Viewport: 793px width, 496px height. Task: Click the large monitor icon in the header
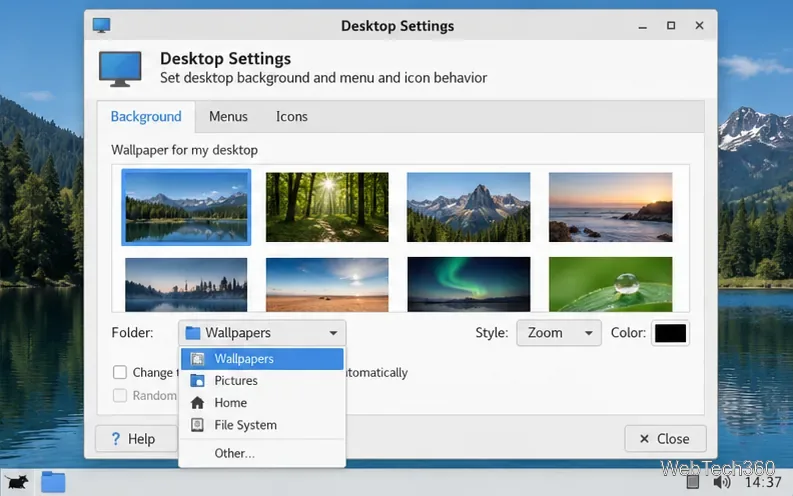point(120,69)
